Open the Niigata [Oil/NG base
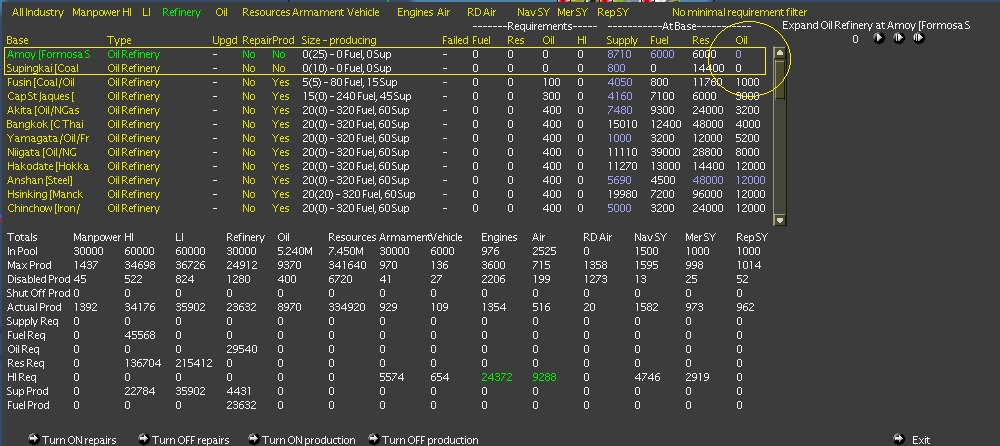Image resolution: width=1000 pixels, height=446 pixels. [x=41, y=152]
